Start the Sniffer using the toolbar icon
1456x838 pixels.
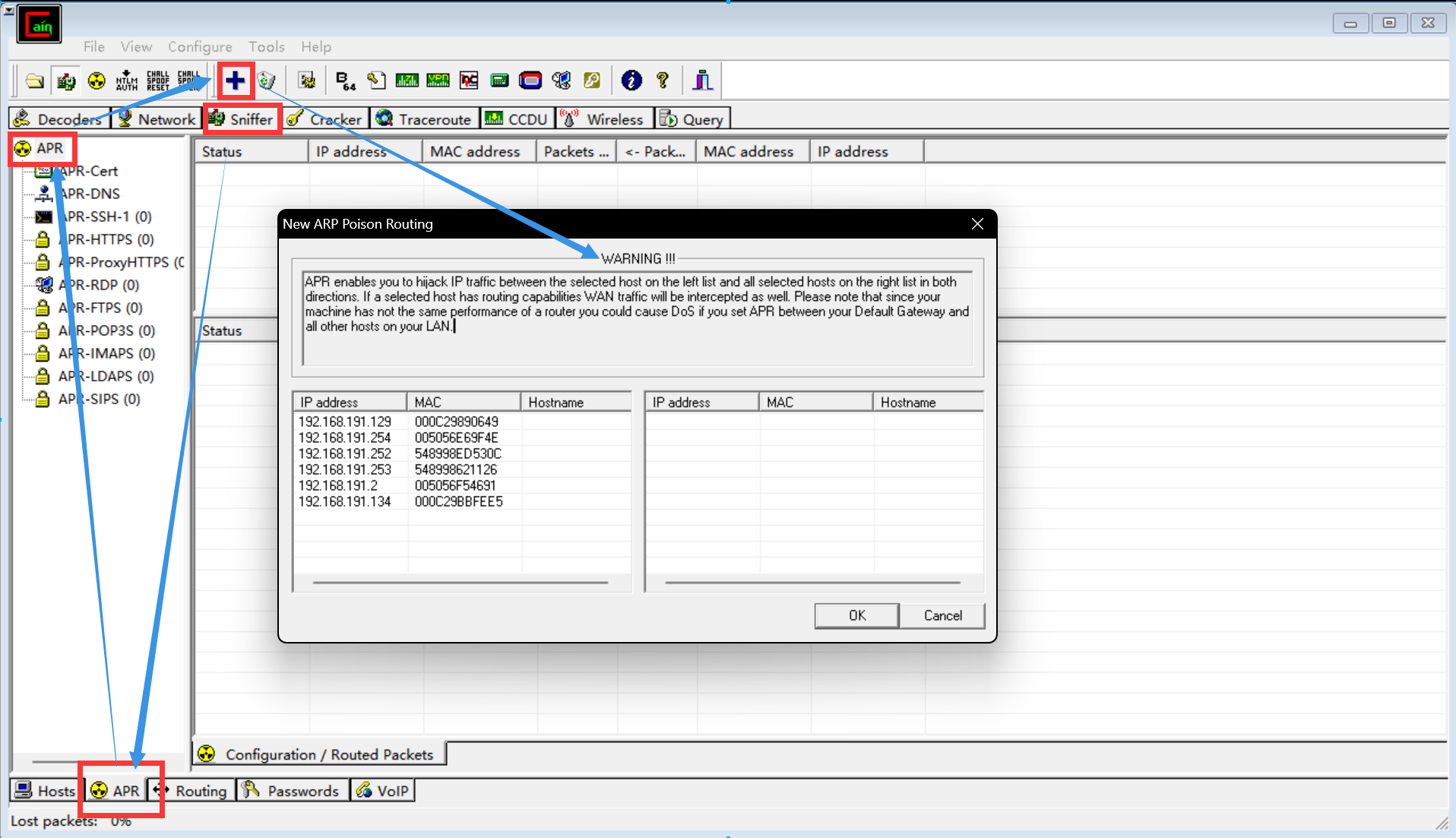pyautogui.click(x=66, y=81)
